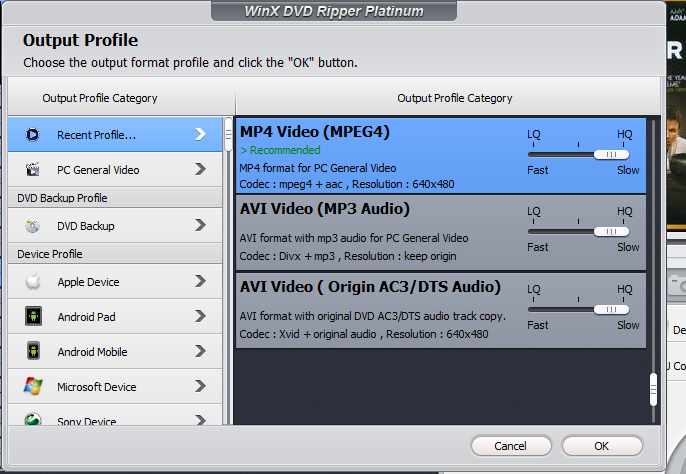
Task: Click AVI AC3/DTS quality slider handle
Action: [x=612, y=309]
